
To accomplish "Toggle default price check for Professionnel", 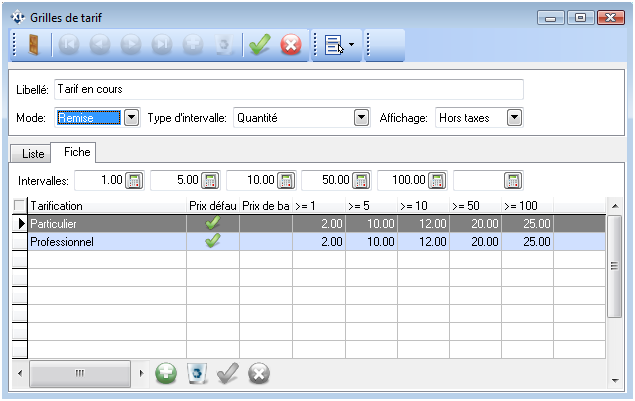I will point(212,241).
